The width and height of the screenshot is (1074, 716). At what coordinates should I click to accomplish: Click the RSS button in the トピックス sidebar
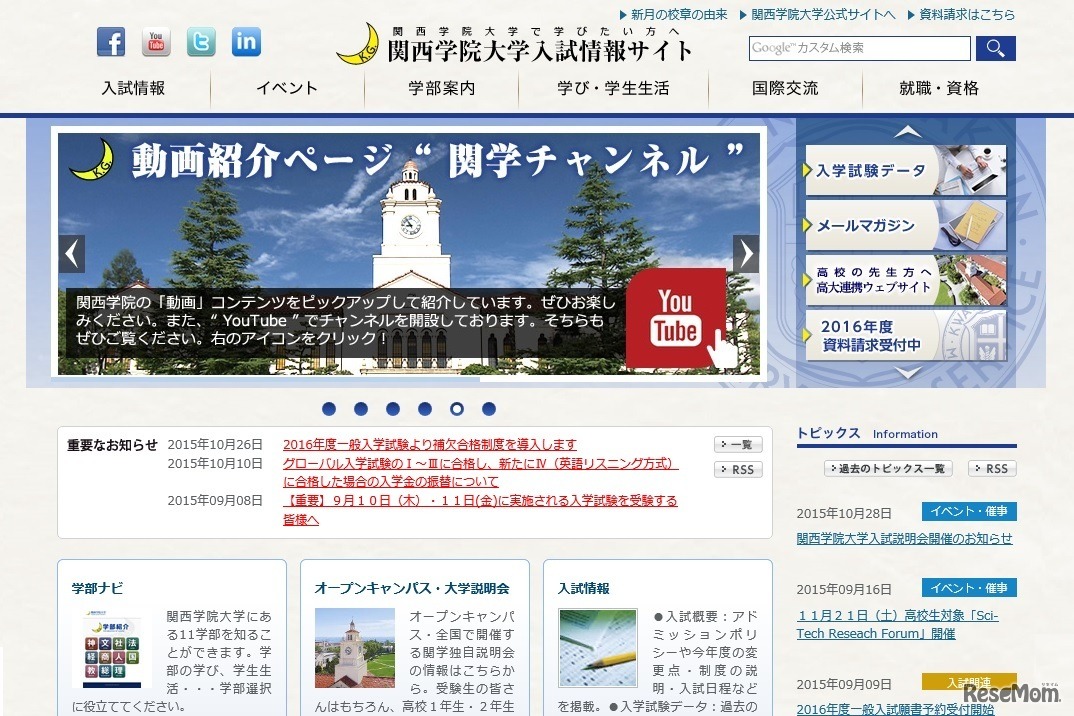pyautogui.click(x=992, y=467)
